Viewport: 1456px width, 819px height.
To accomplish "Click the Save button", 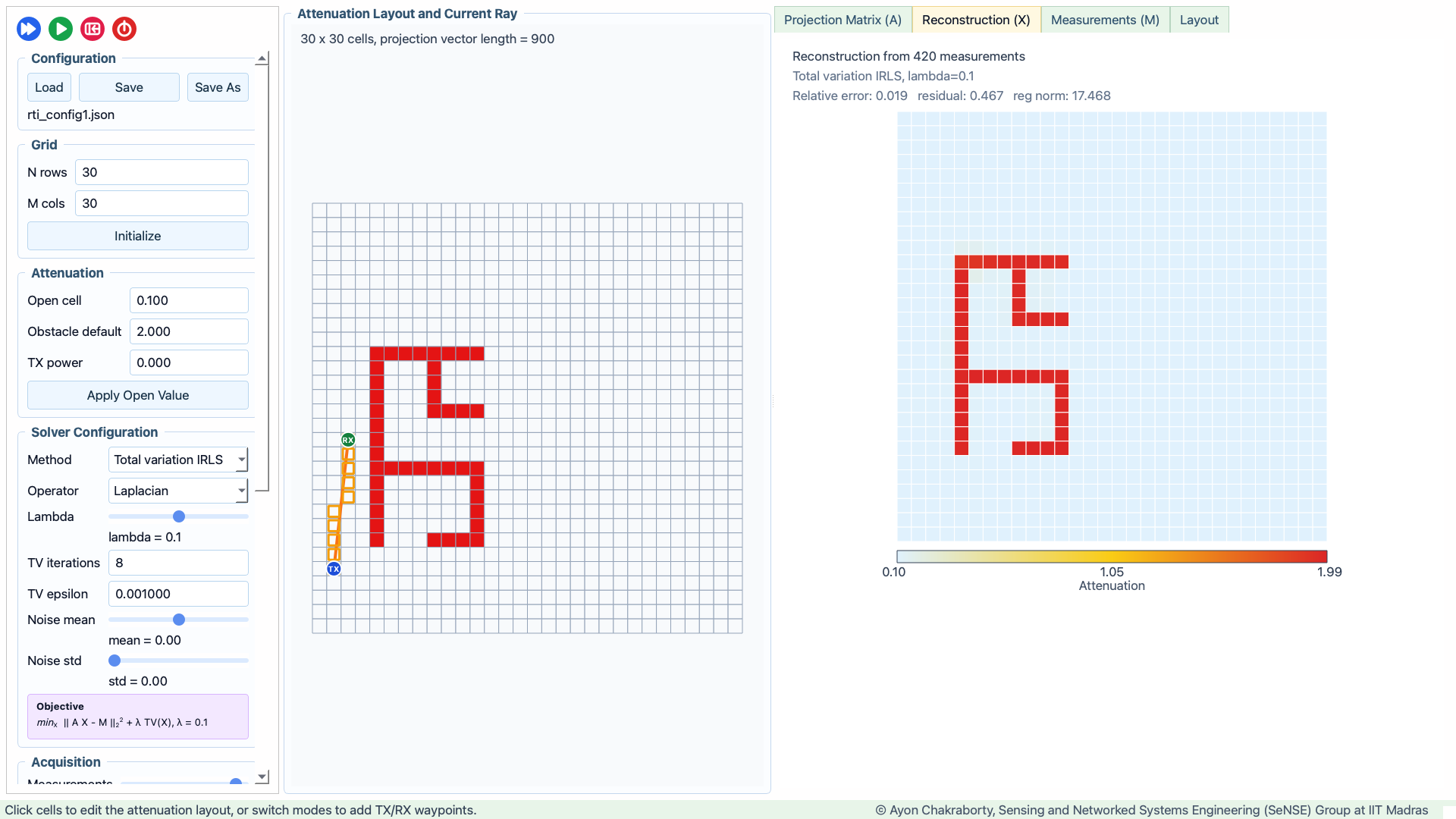I will pyautogui.click(x=129, y=87).
